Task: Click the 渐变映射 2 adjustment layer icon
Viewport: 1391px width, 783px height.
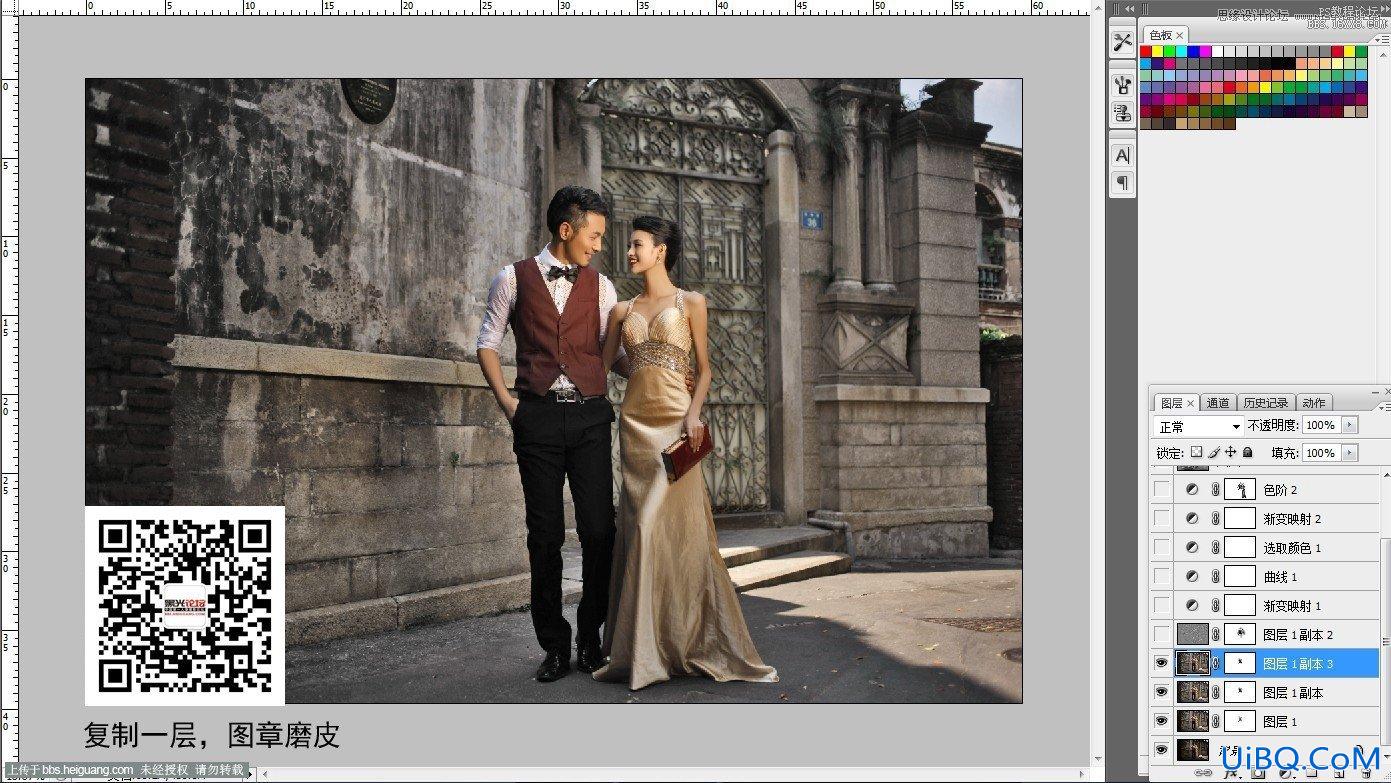Action: (1192, 519)
